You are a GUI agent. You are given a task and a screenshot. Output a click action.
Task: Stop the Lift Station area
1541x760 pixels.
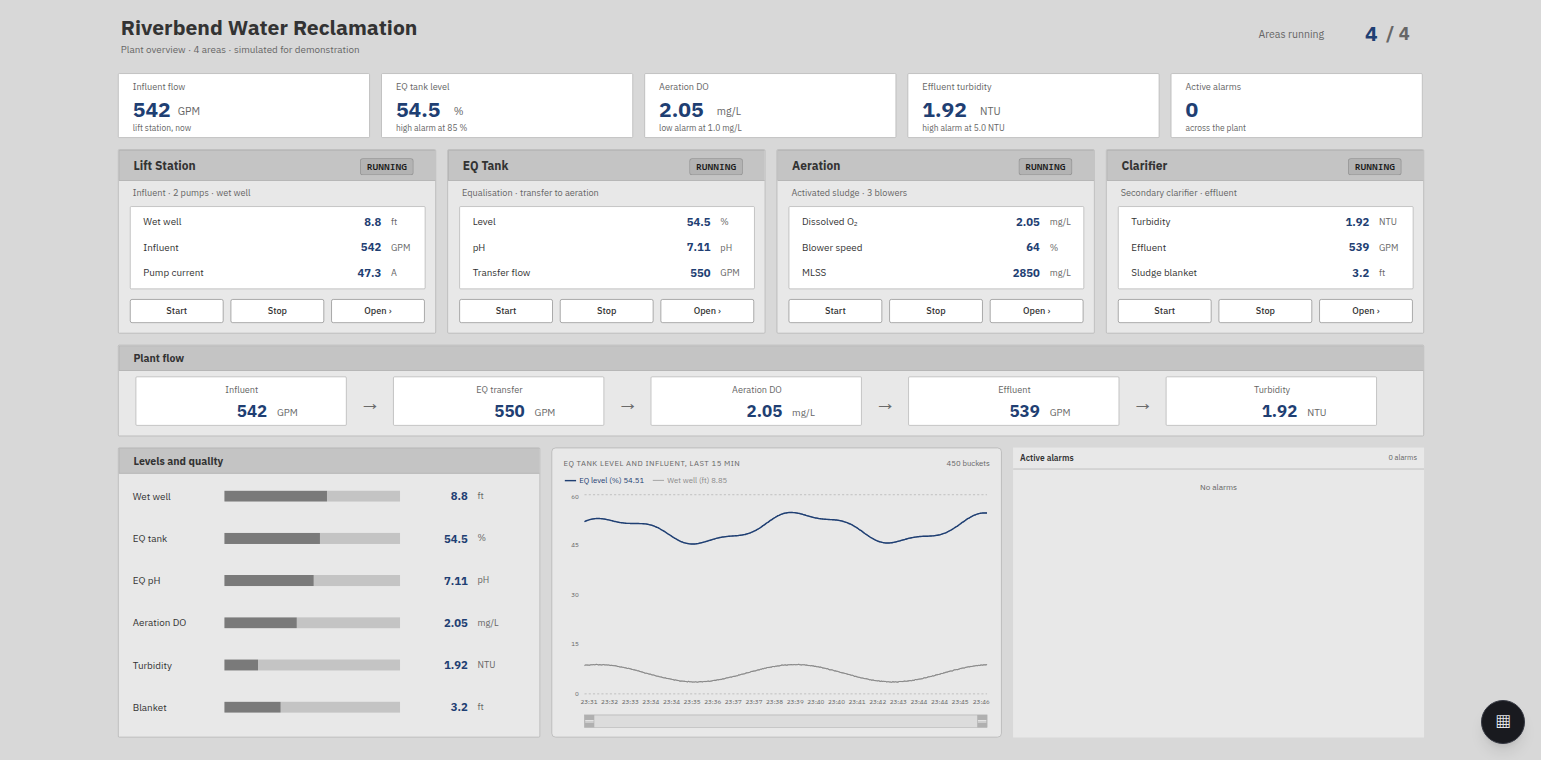(x=277, y=311)
